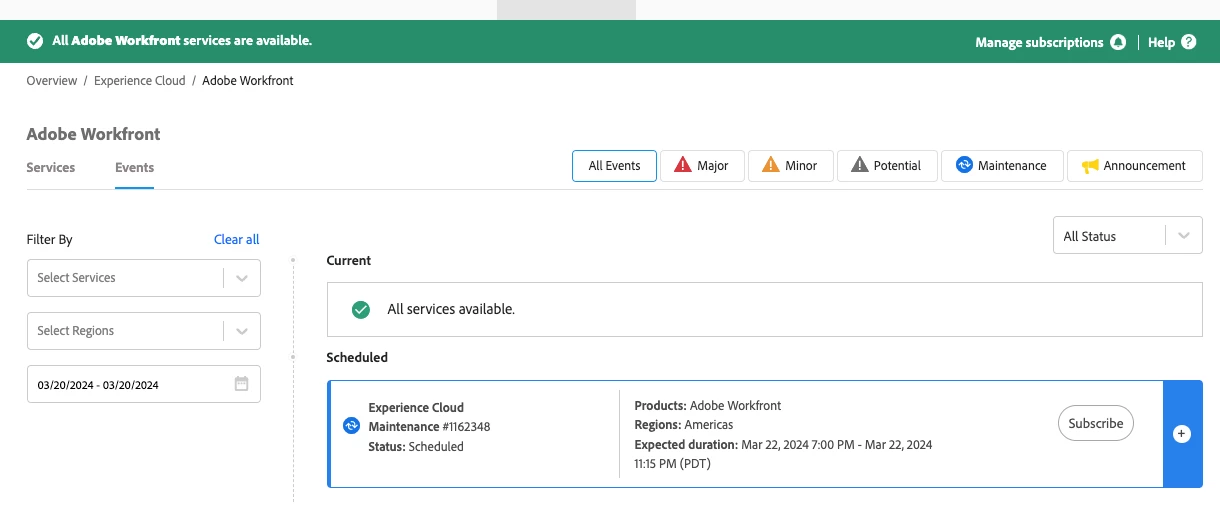The height and width of the screenshot is (511, 1220).
Task: Filter events by Maintenance
Action: [x=1002, y=166]
